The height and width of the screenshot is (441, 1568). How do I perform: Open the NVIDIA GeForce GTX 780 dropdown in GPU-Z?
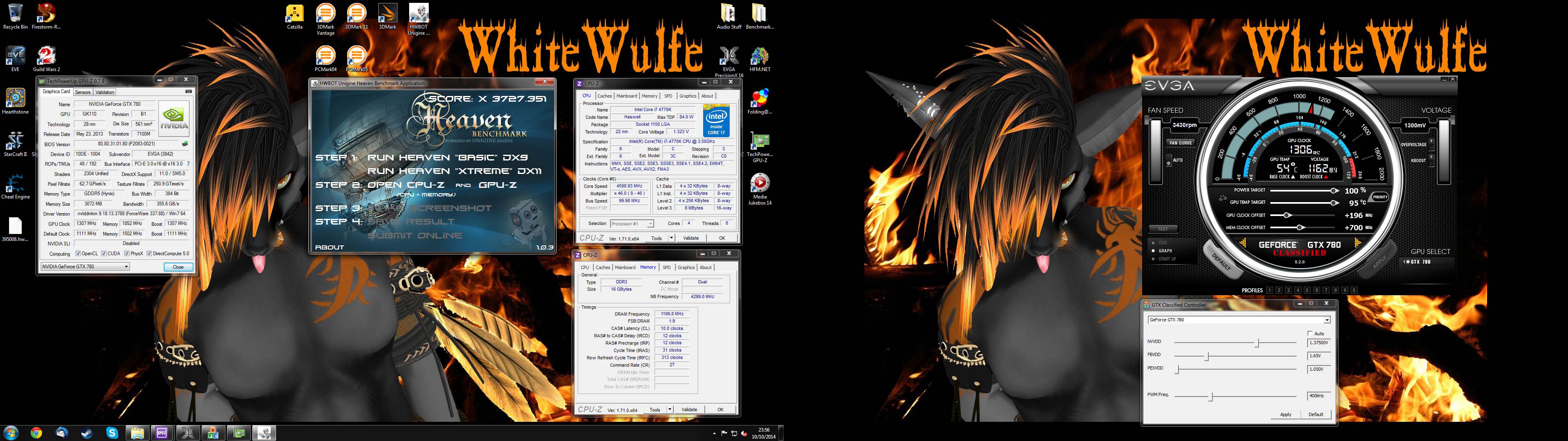pos(85,267)
